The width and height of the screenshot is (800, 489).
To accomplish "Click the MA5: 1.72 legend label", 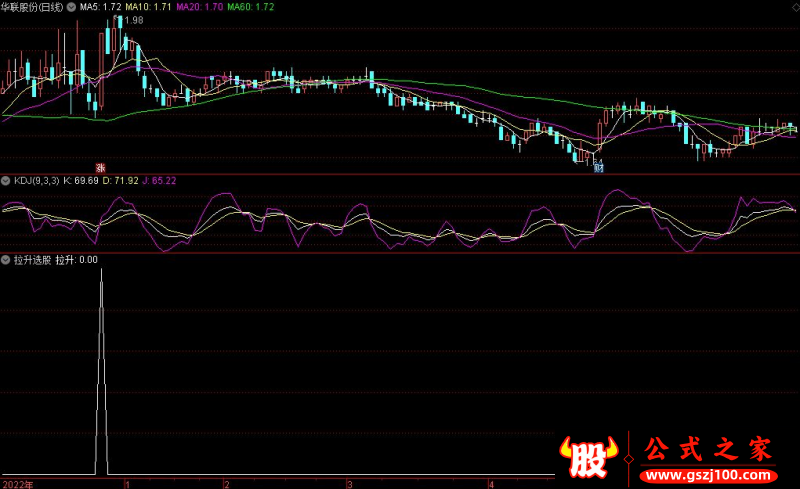I will pyautogui.click(x=100, y=7).
